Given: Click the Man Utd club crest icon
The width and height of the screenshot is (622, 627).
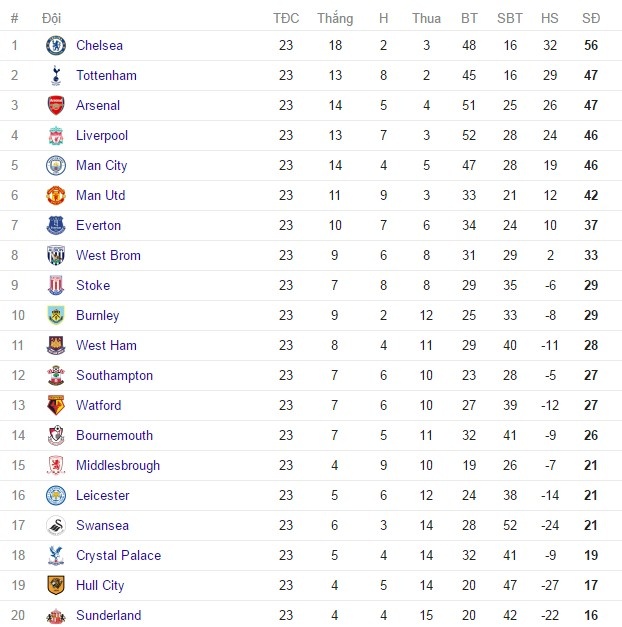Looking at the screenshot, I should tap(55, 195).
